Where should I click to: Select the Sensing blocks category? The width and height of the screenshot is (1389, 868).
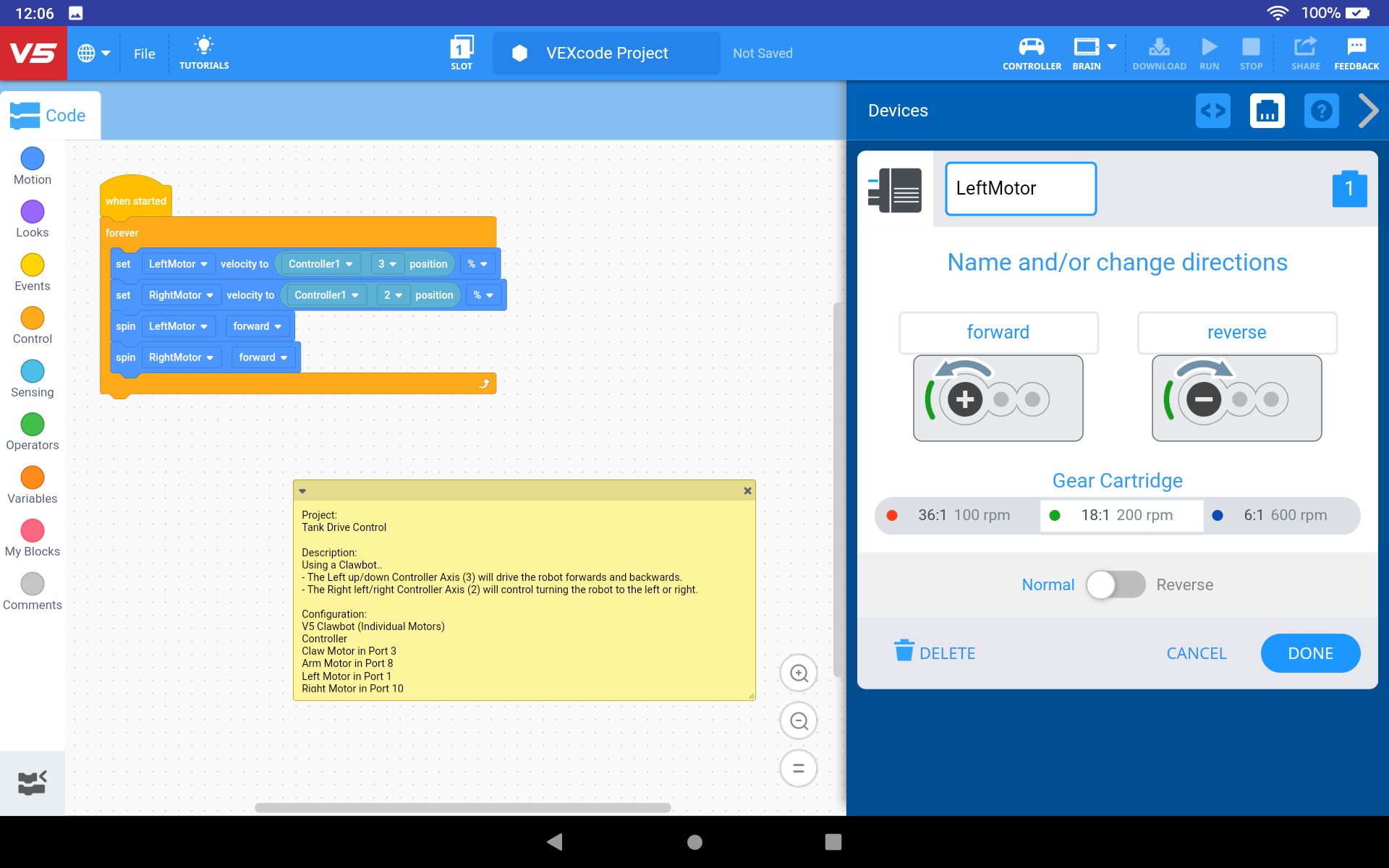pyautogui.click(x=32, y=378)
